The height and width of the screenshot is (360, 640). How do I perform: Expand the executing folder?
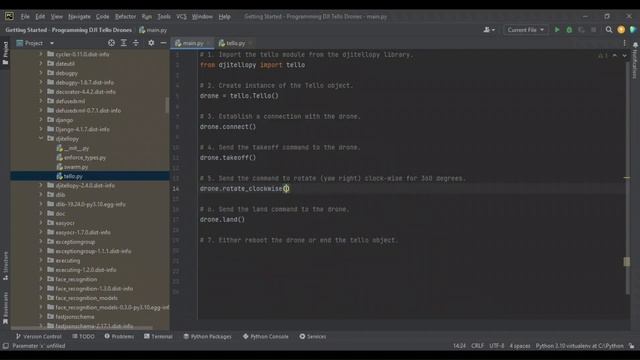point(41,260)
